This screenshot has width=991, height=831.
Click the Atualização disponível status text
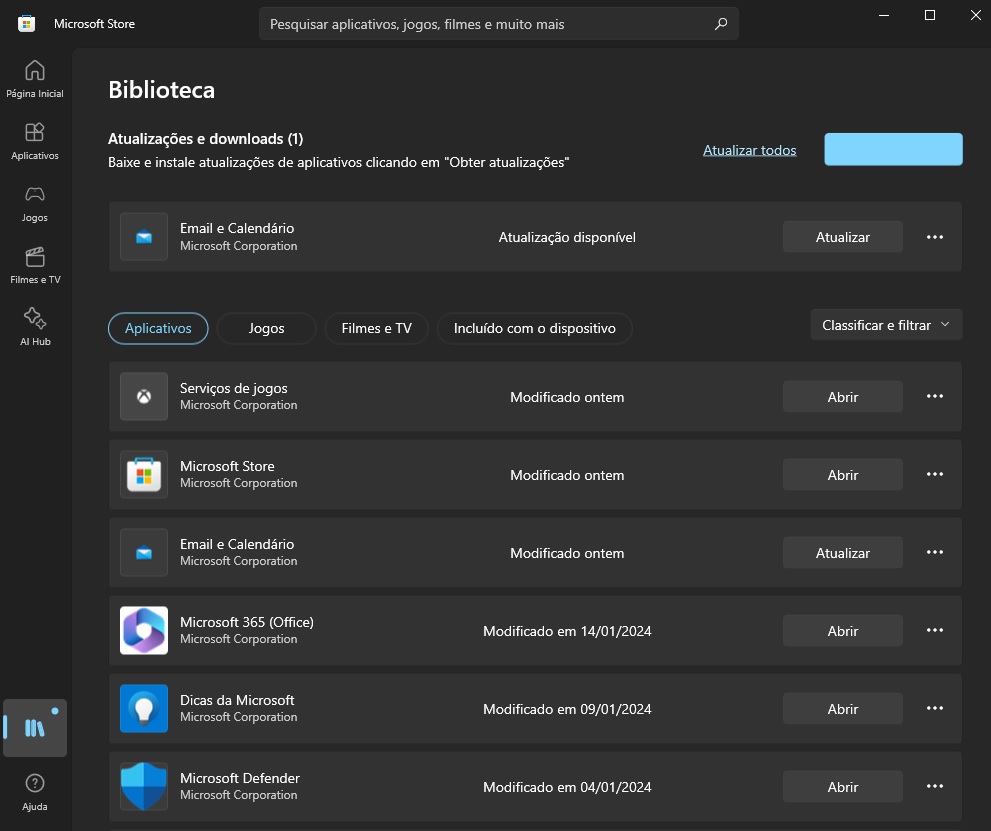567,238
